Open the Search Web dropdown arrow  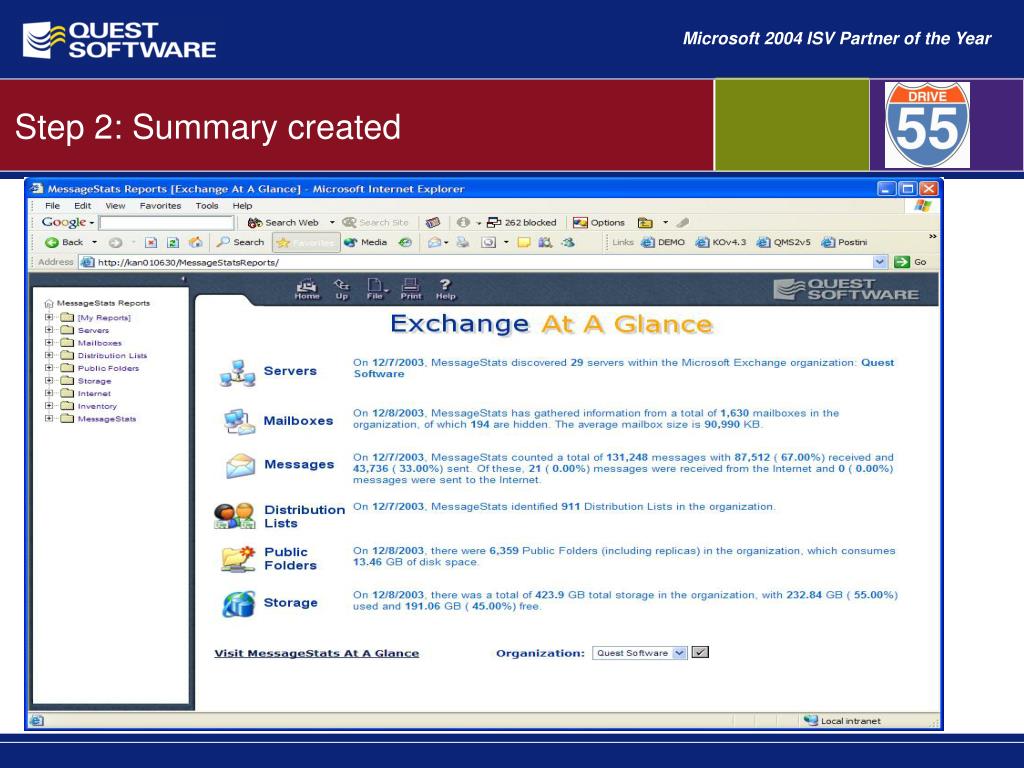[x=332, y=223]
